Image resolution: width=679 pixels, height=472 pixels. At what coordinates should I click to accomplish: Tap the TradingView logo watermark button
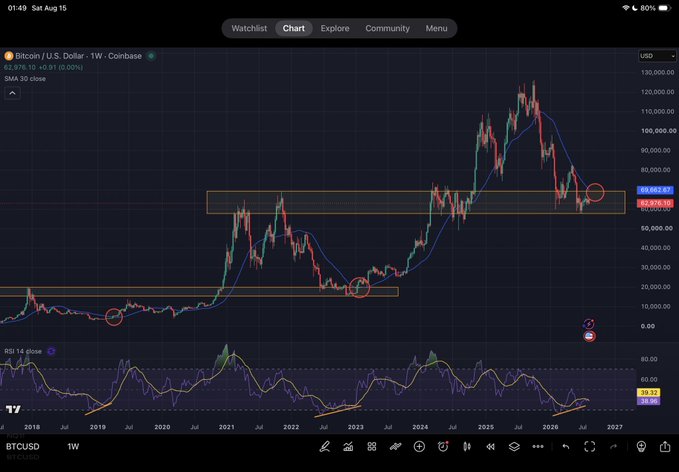click(13, 409)
